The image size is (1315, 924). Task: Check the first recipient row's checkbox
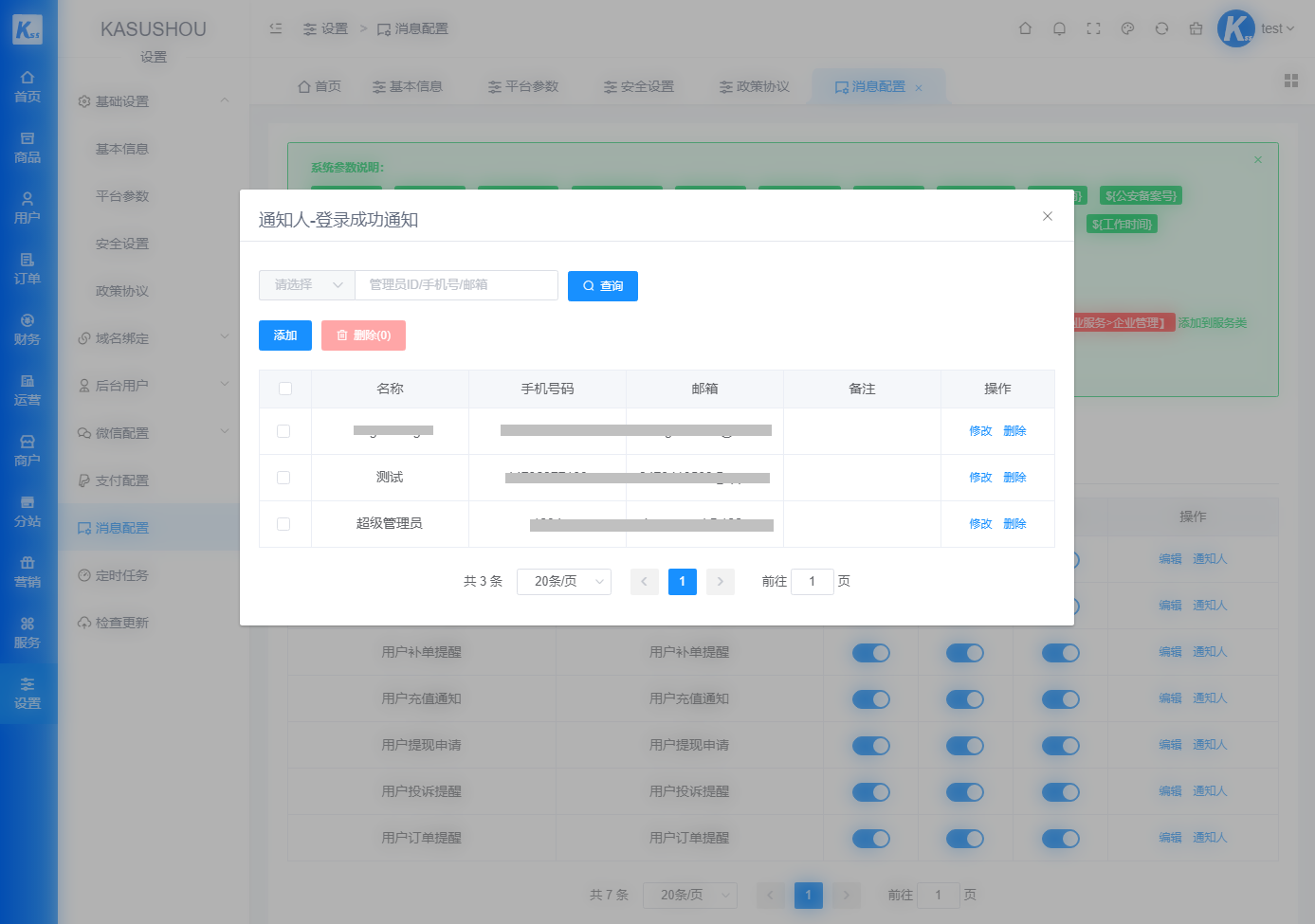coord(283,431)
